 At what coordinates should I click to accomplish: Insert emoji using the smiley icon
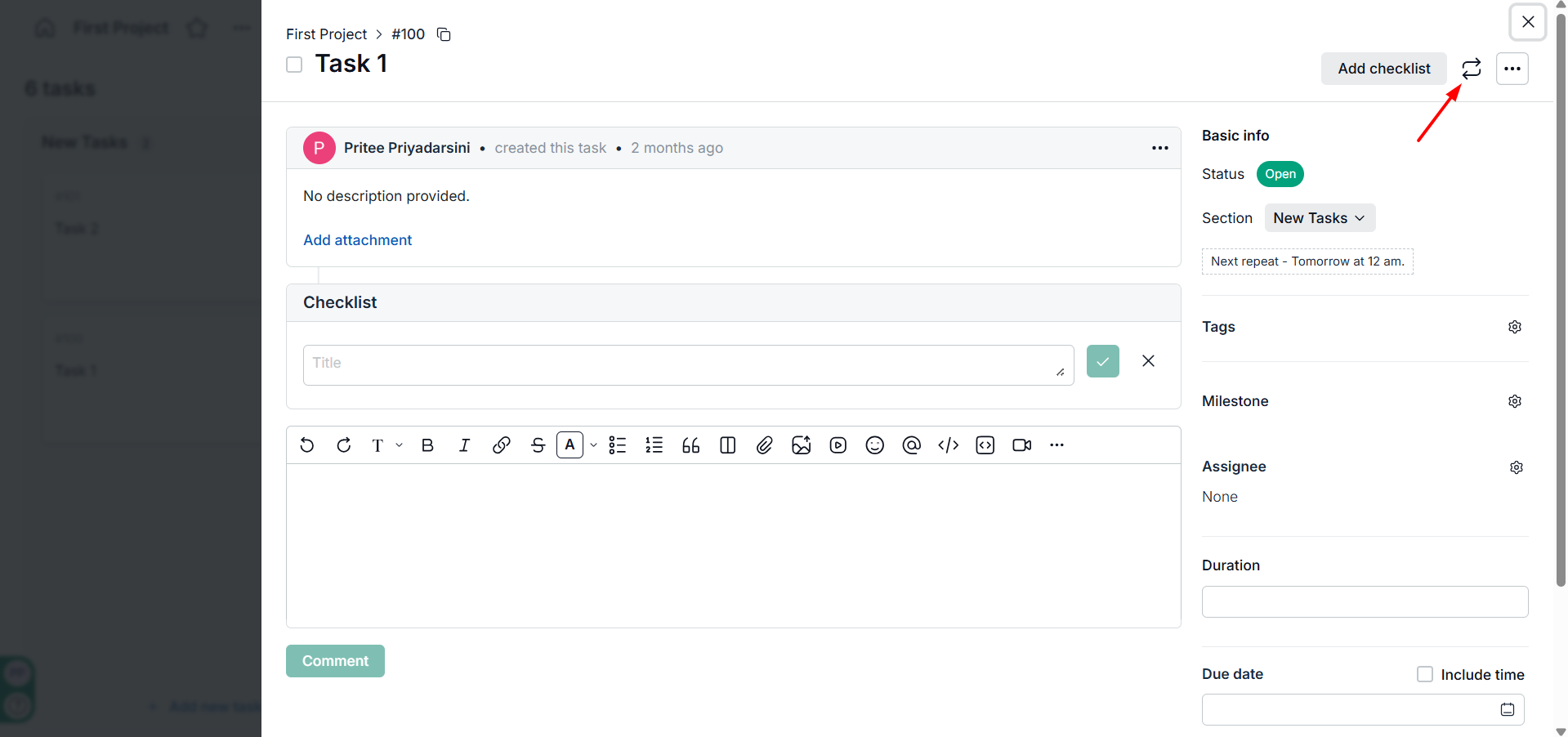pos(874,445)
